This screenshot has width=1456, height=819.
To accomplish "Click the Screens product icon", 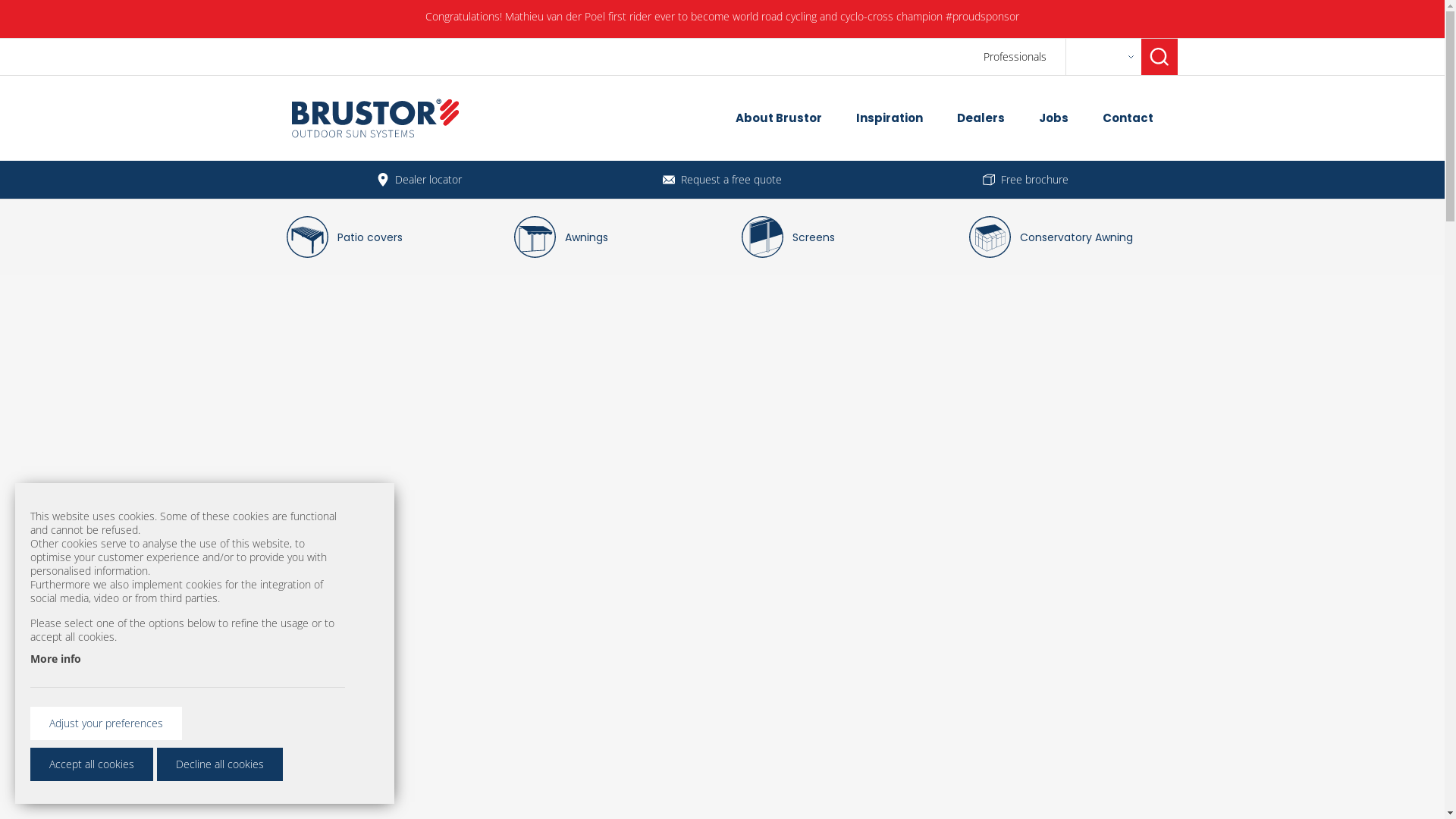I will point(762,237).
